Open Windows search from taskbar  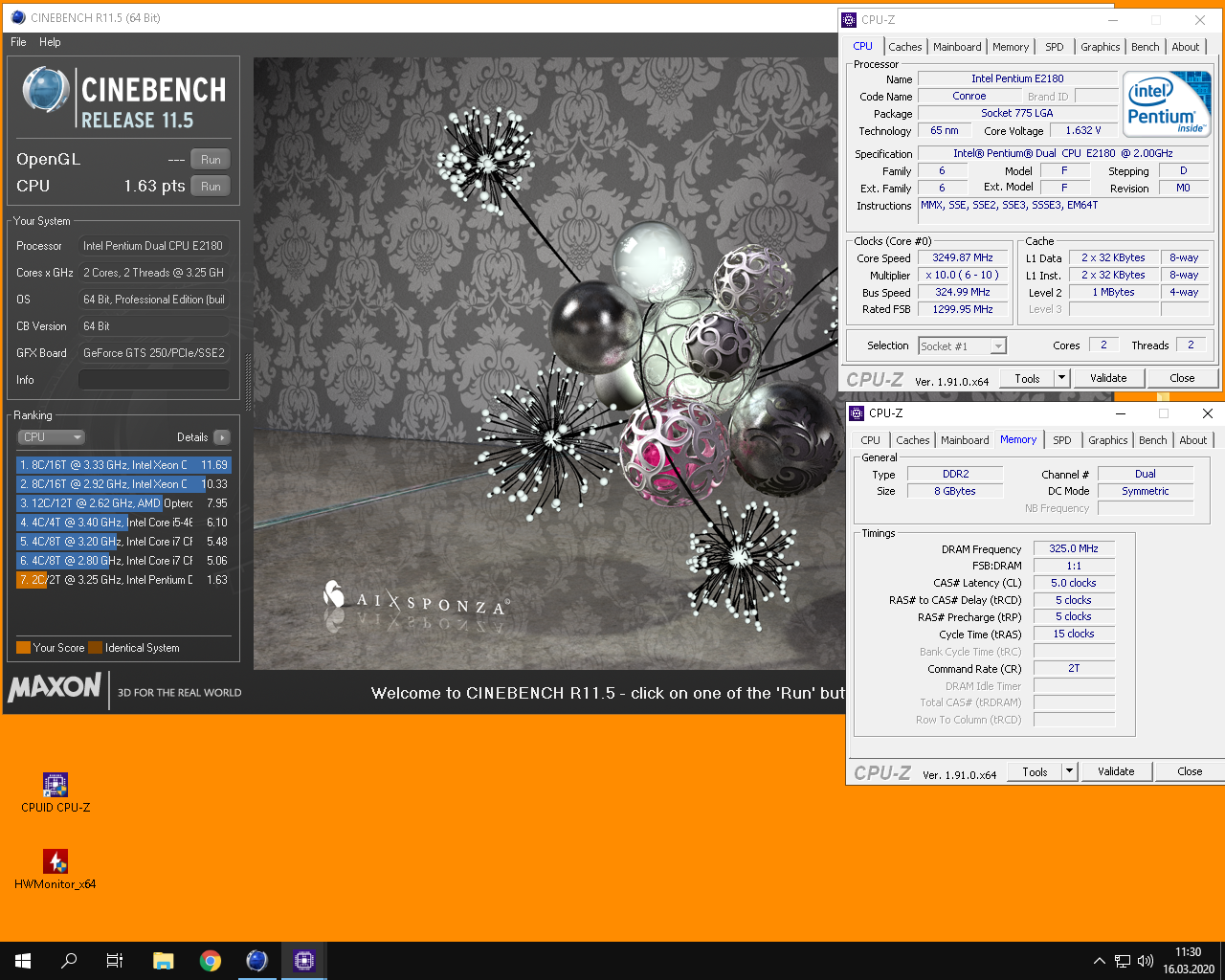[x=69, y=961]
